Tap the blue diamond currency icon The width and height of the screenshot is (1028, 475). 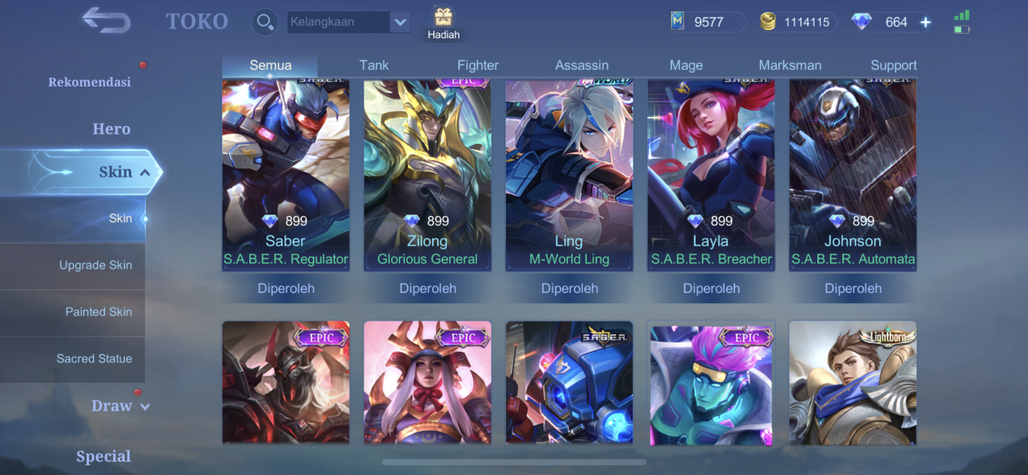861,22
